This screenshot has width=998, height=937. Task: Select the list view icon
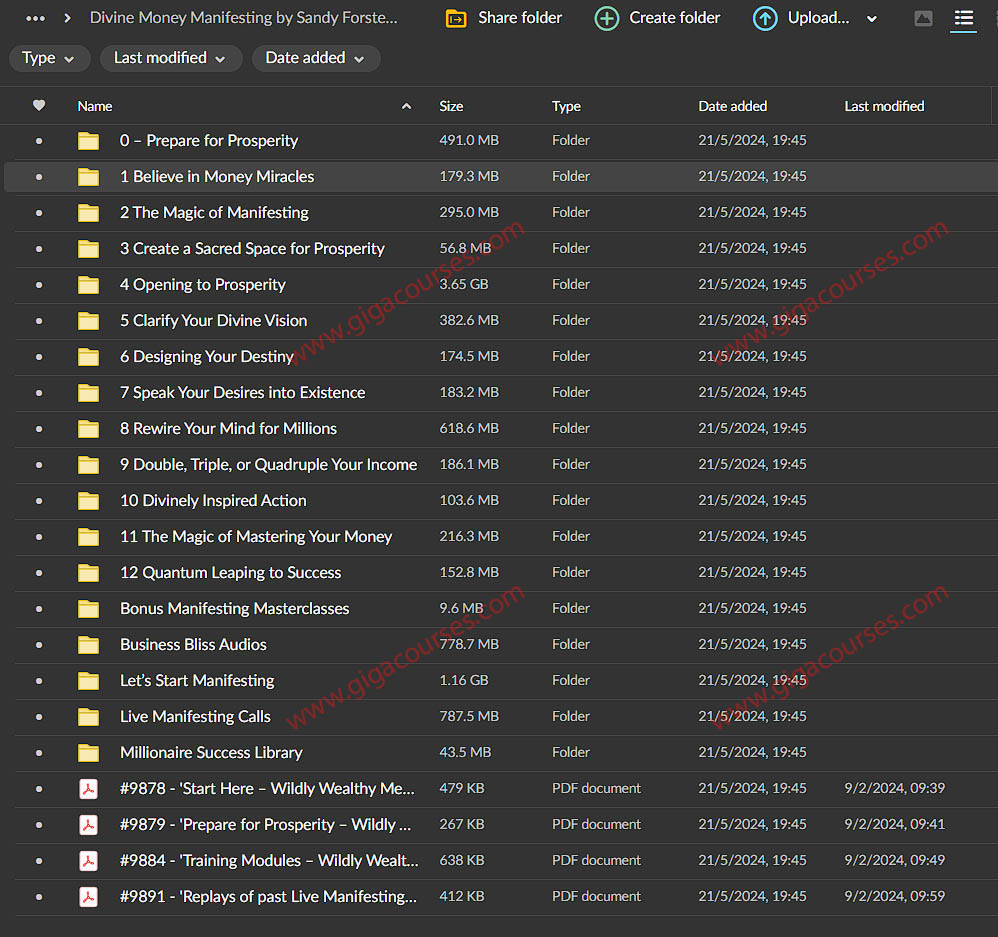963,18
